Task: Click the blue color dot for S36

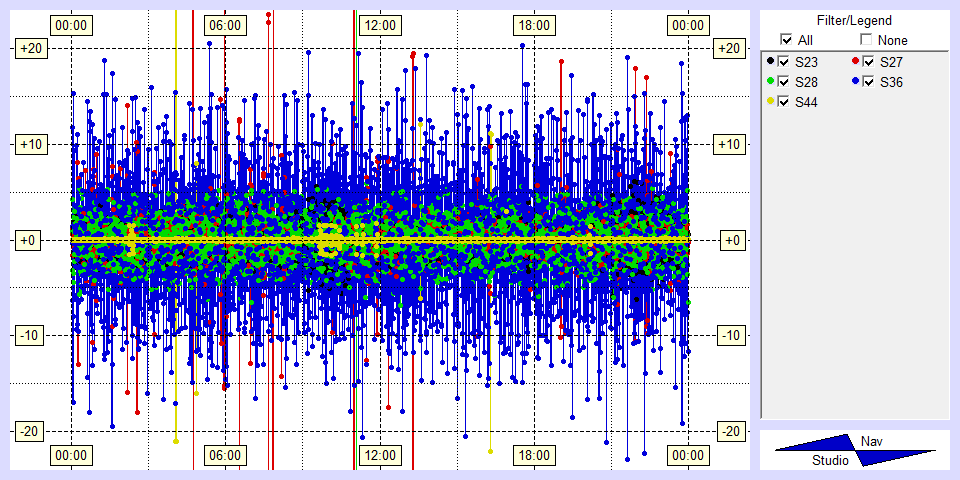Action: [x=855, y=81]
